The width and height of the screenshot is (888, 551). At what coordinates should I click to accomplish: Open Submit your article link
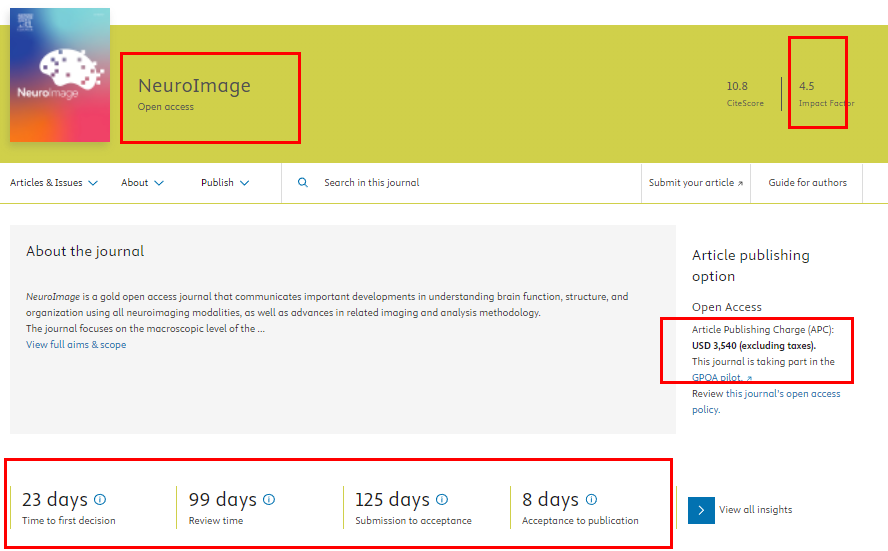pos(696,183)
